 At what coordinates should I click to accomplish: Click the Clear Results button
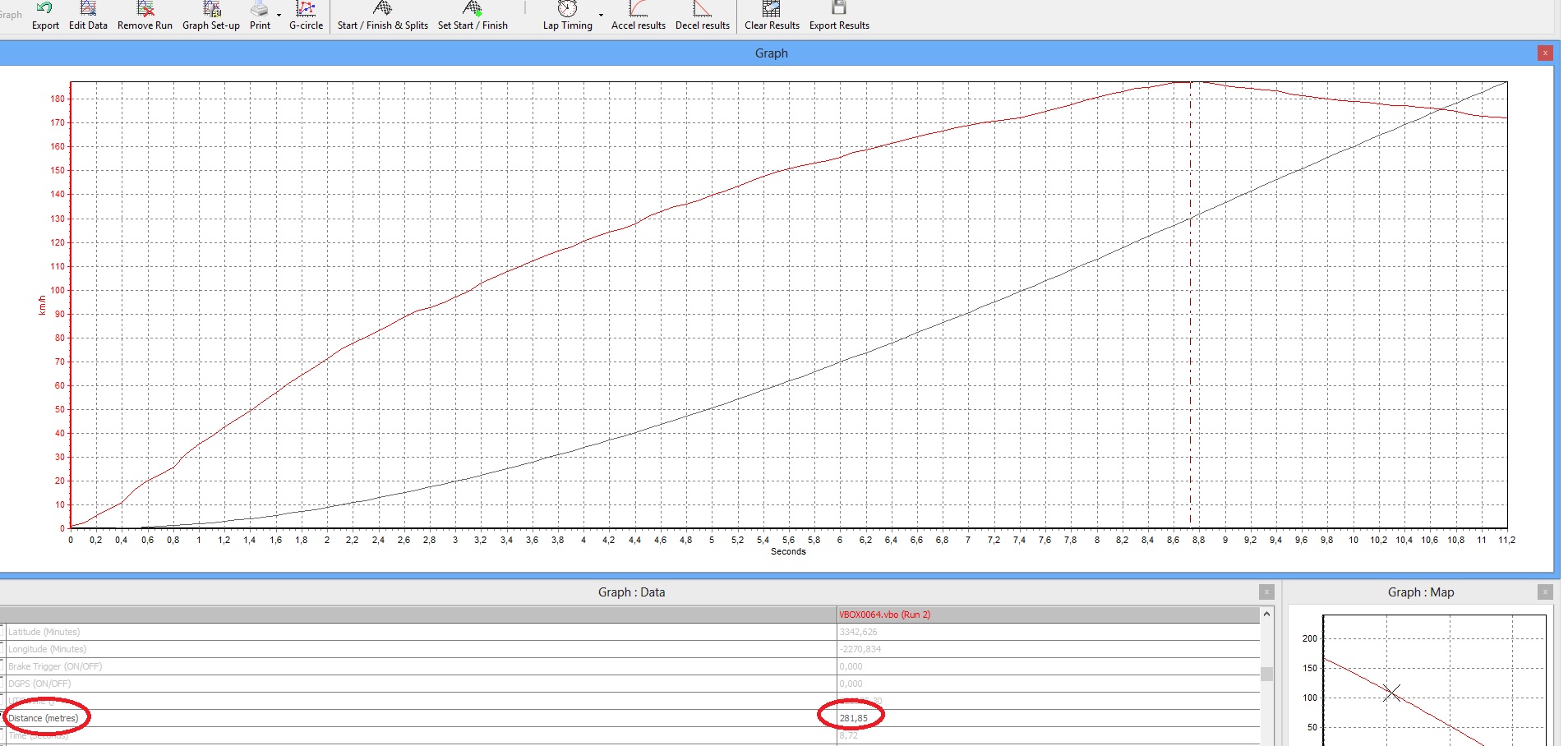point(772,10)
